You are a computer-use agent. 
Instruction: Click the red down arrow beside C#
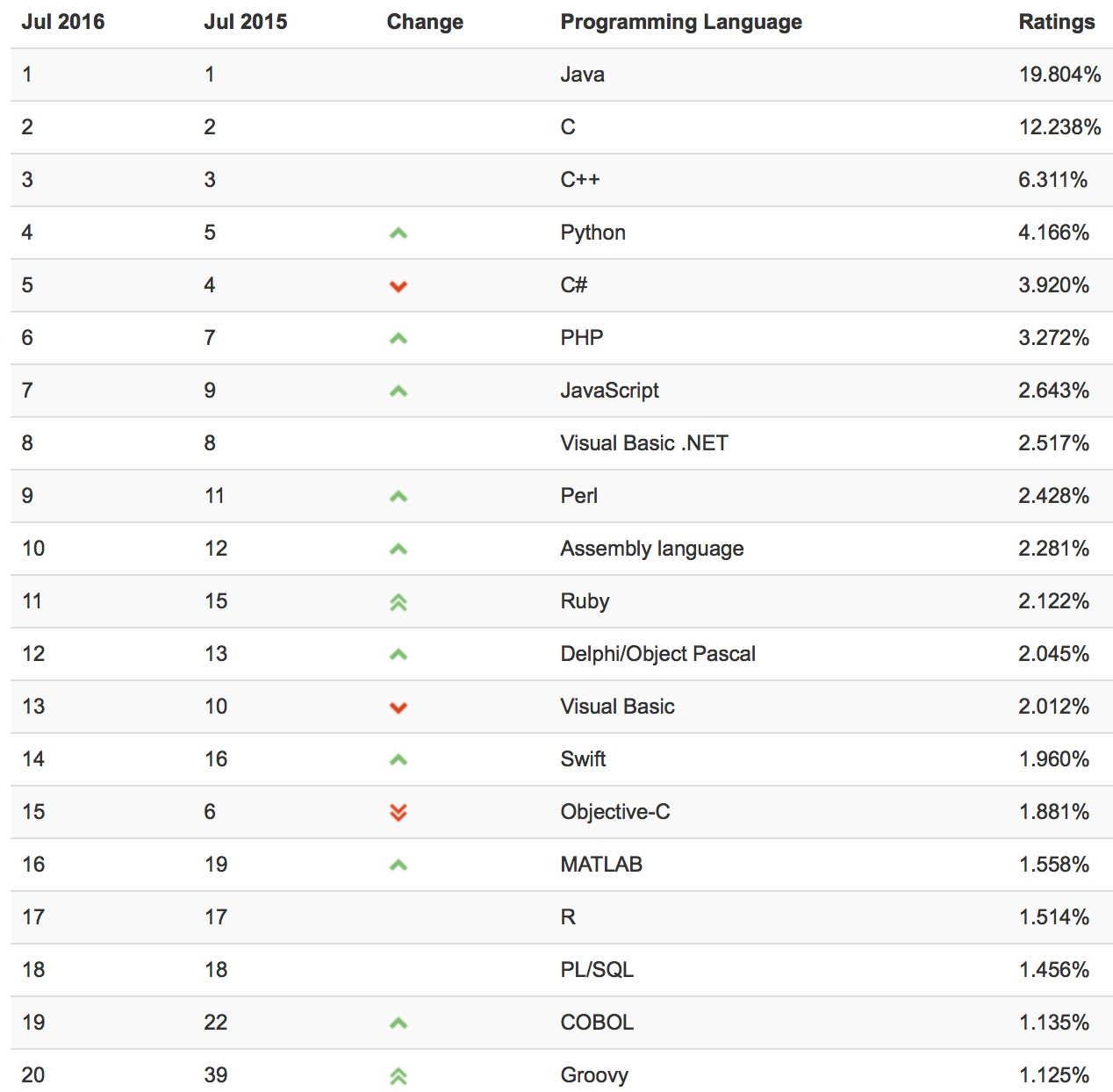[399, 286]
